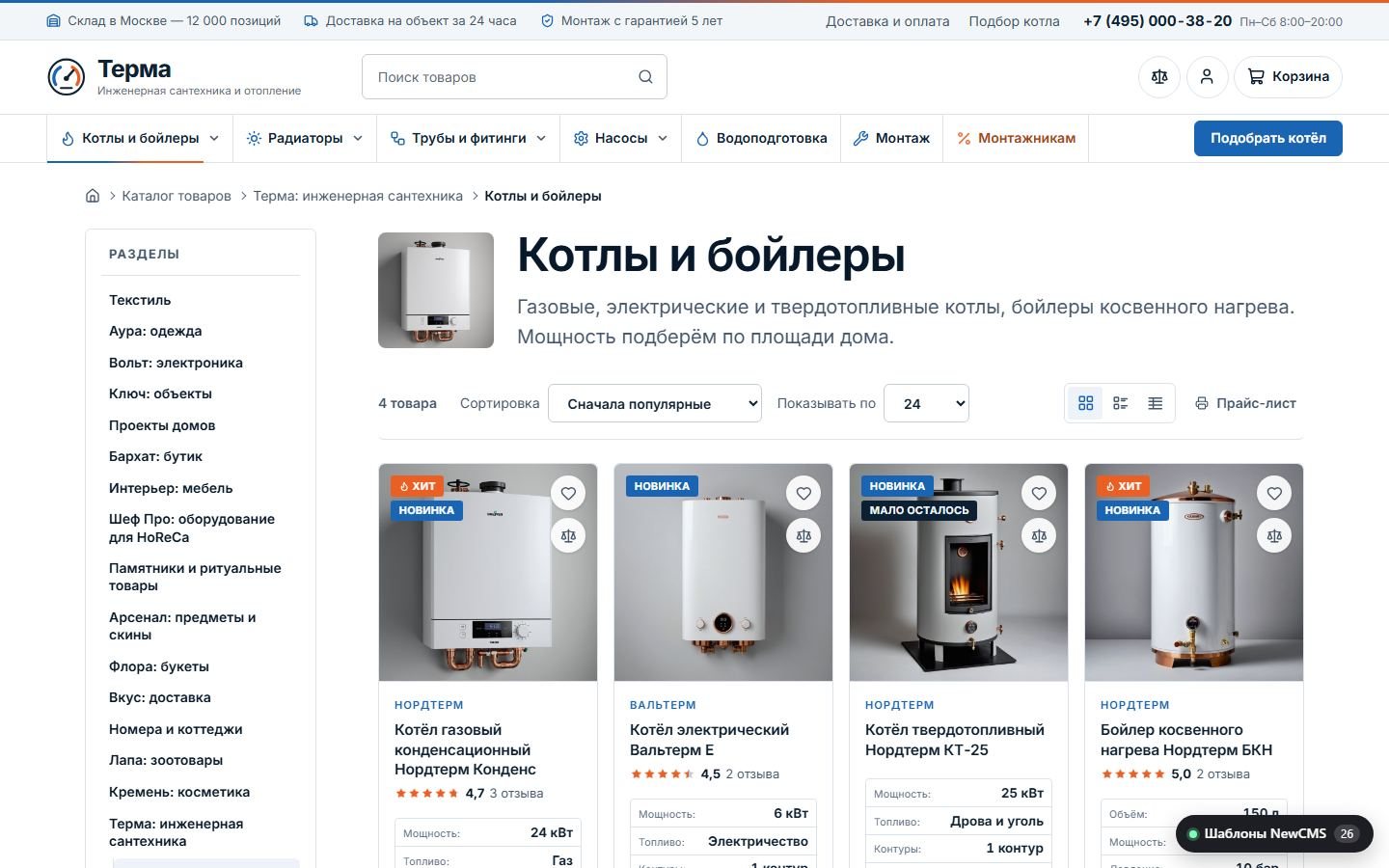Open sidebar section Интерьер: мебель

tap(171, 488)
